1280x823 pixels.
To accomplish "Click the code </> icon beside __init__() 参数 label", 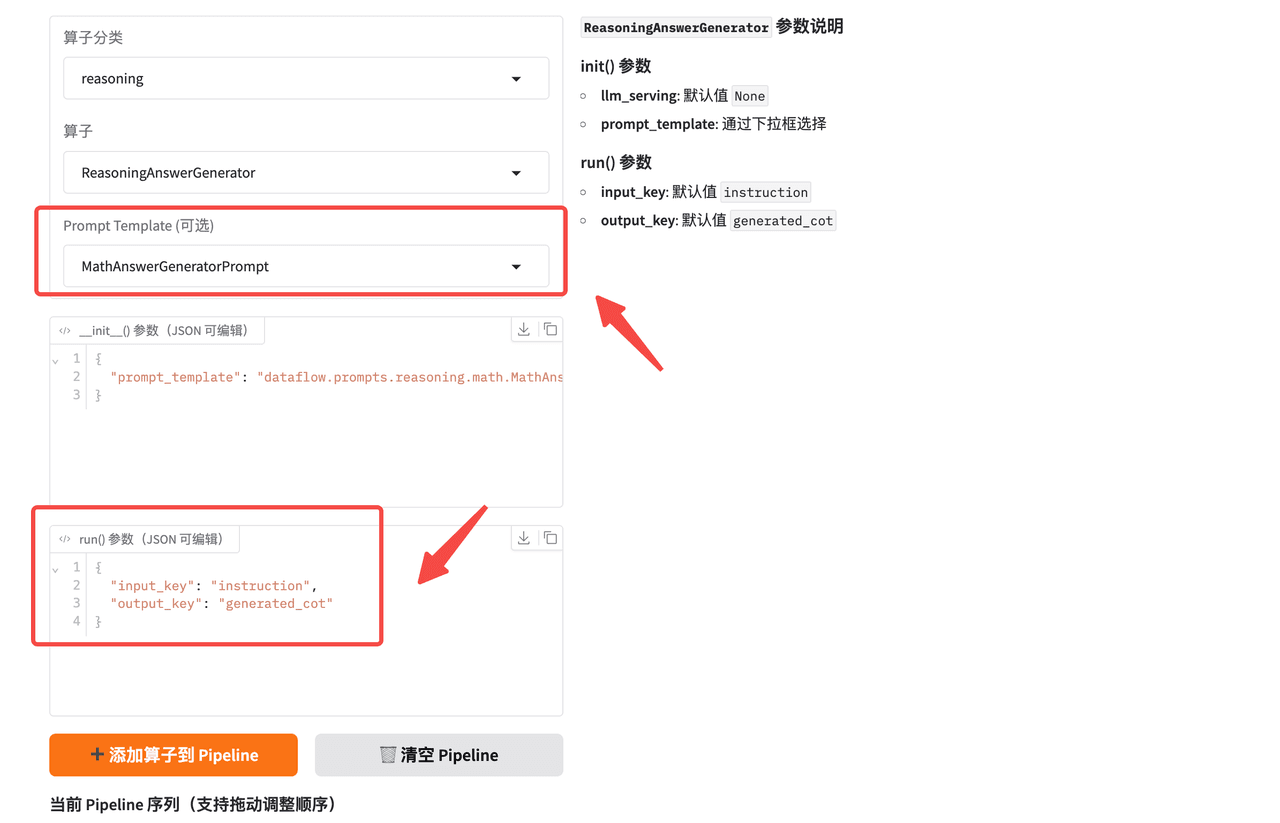I will (65, 329).
